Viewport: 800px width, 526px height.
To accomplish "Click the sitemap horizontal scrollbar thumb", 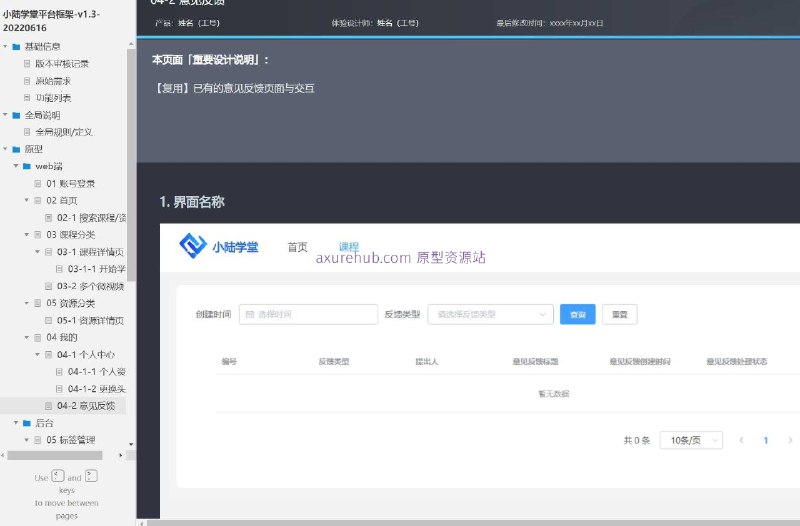I will point(55,455).
